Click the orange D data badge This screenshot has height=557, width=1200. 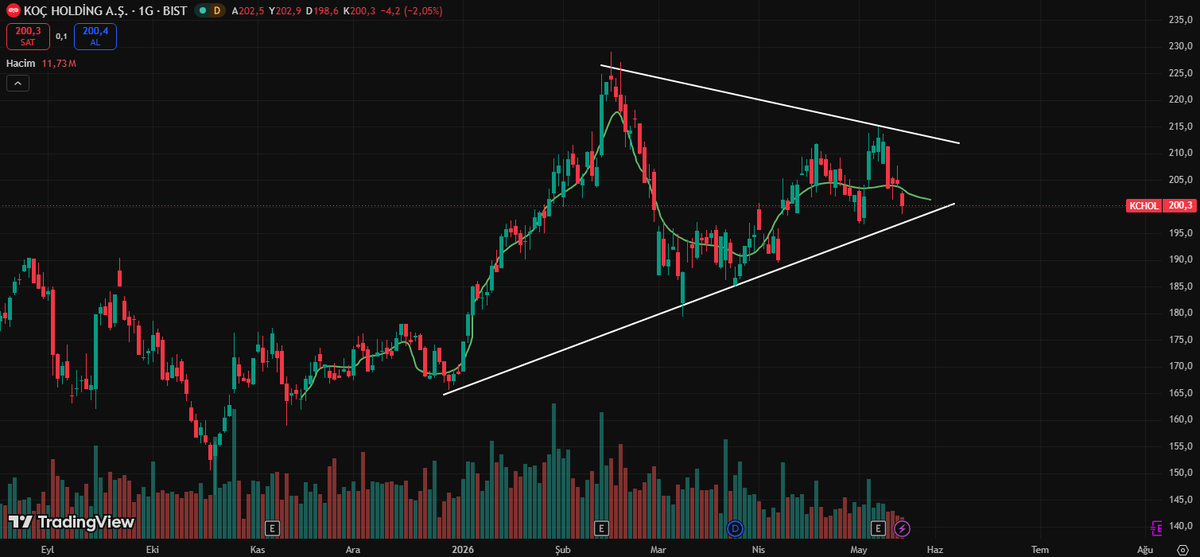point(218,10)
